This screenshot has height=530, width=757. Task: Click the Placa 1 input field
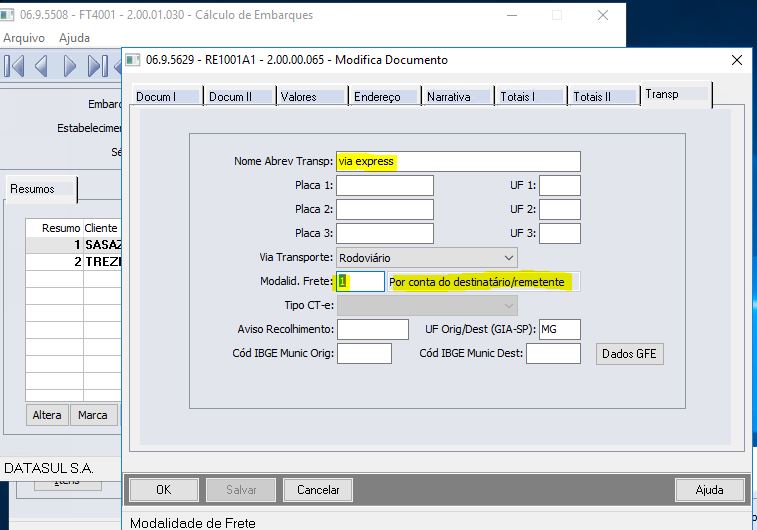tap(385, 185)
